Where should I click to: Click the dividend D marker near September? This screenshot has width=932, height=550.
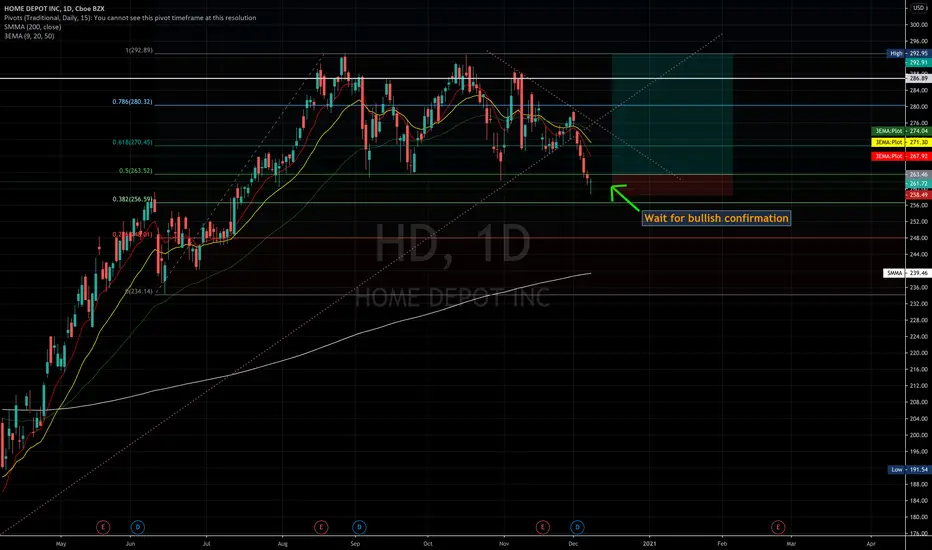[x=359, y=527]
